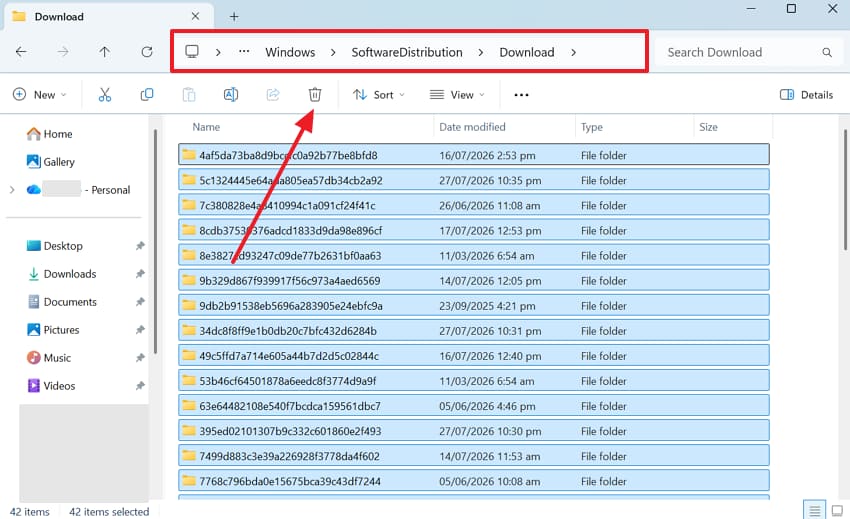Open Music in quick access

(x=49, y=358)
